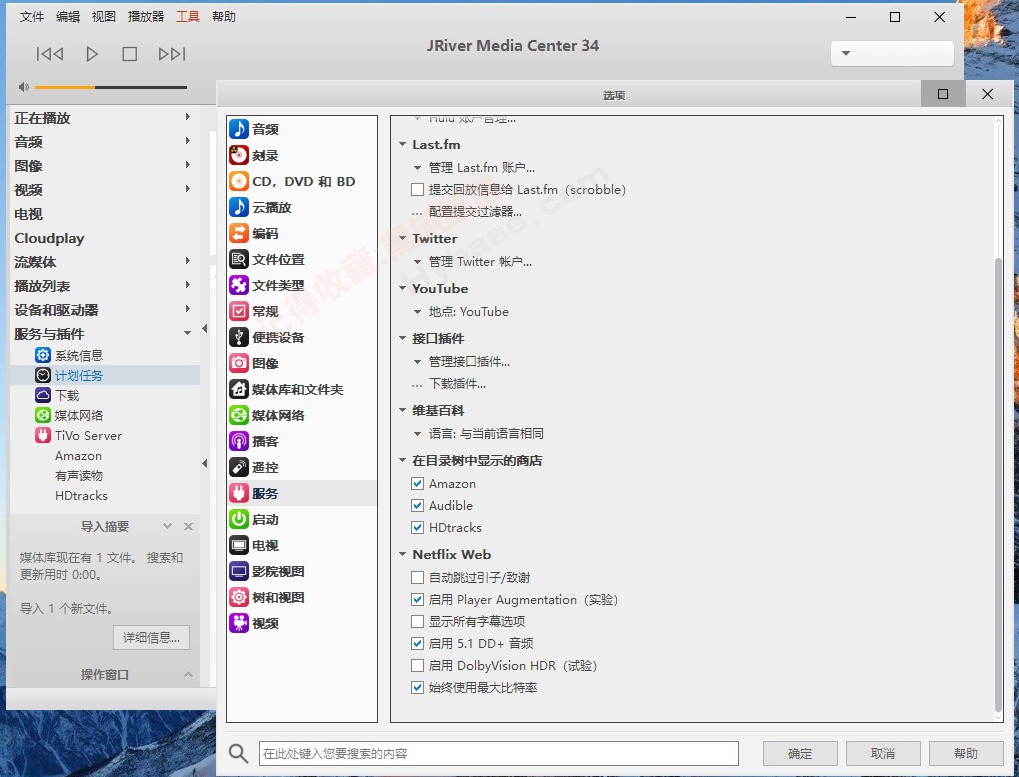
Task: Select the 文件位置 file location icon
Action: pyautogui.click(x=239, y=259)
